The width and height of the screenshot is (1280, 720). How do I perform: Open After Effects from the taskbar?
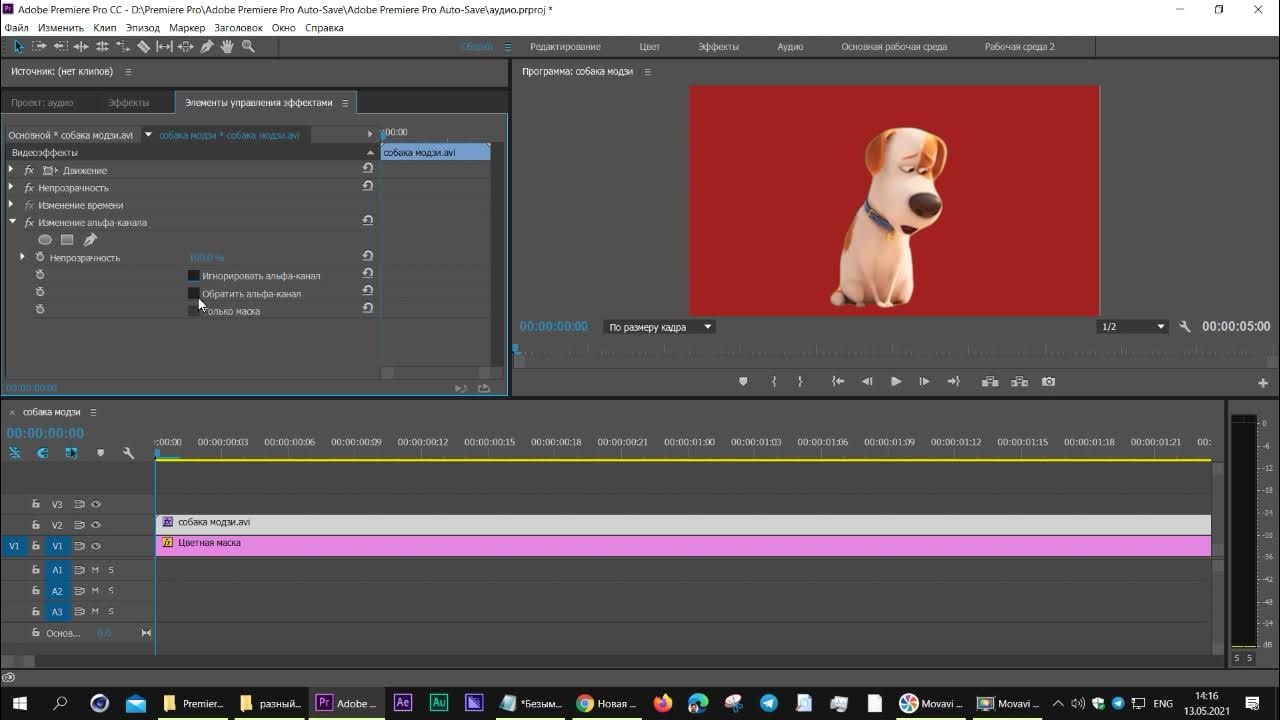[403, 703]
